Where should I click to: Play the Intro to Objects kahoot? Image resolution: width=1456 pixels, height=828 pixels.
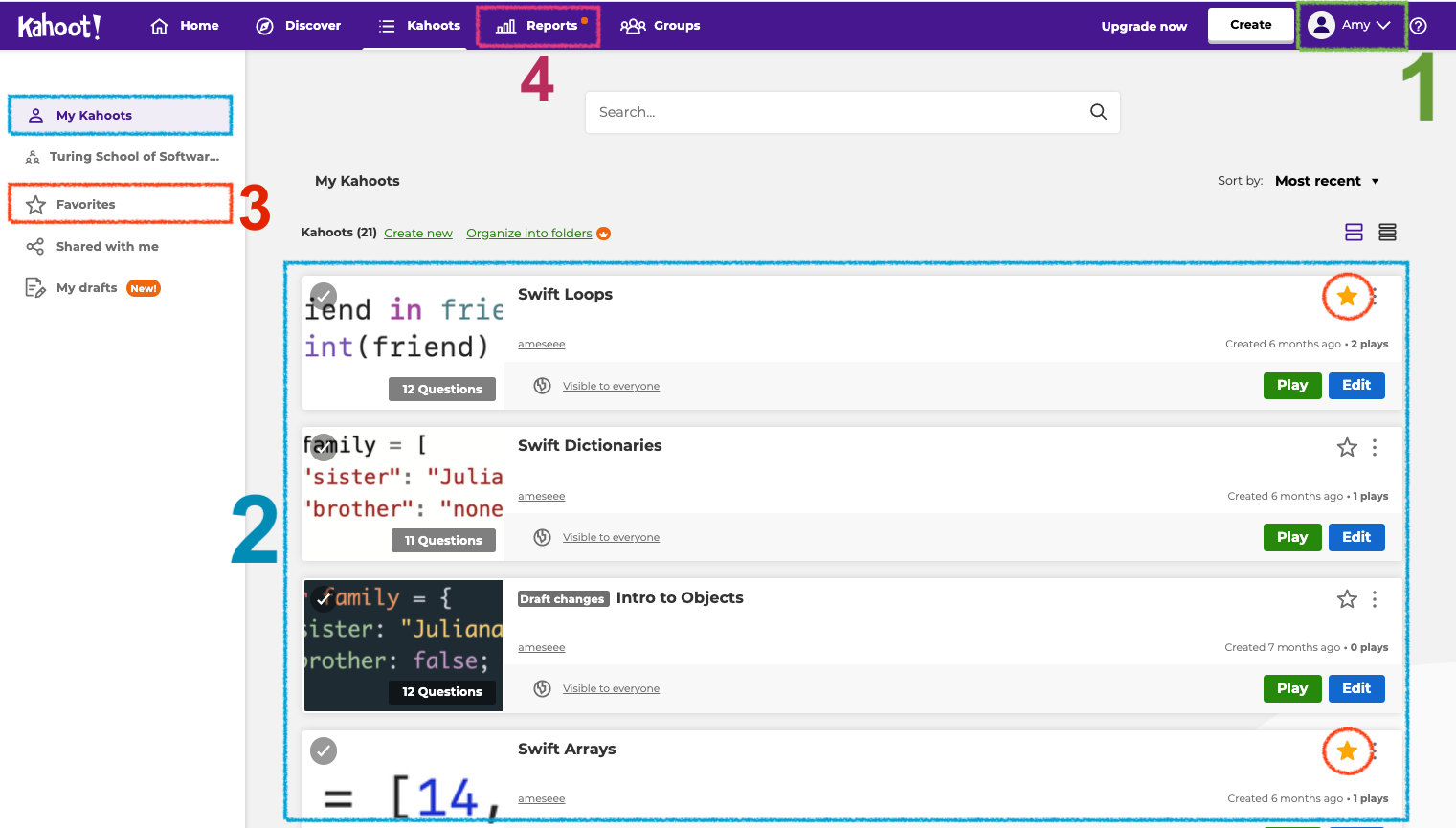click(x=1292, y=688)
